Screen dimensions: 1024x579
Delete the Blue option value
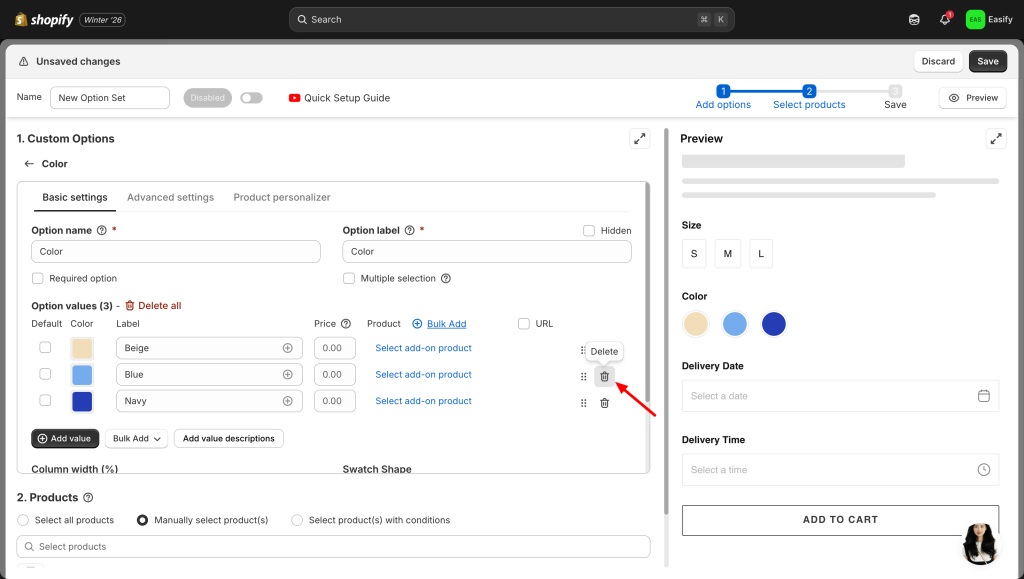(604, 376)
